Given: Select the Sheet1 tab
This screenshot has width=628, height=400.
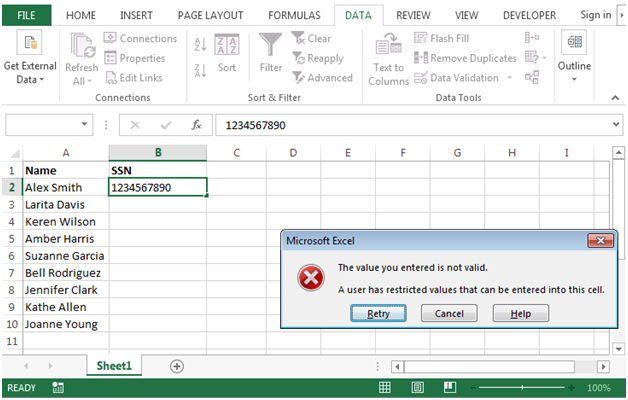Looking at the screenshot, I should point(114,366).
